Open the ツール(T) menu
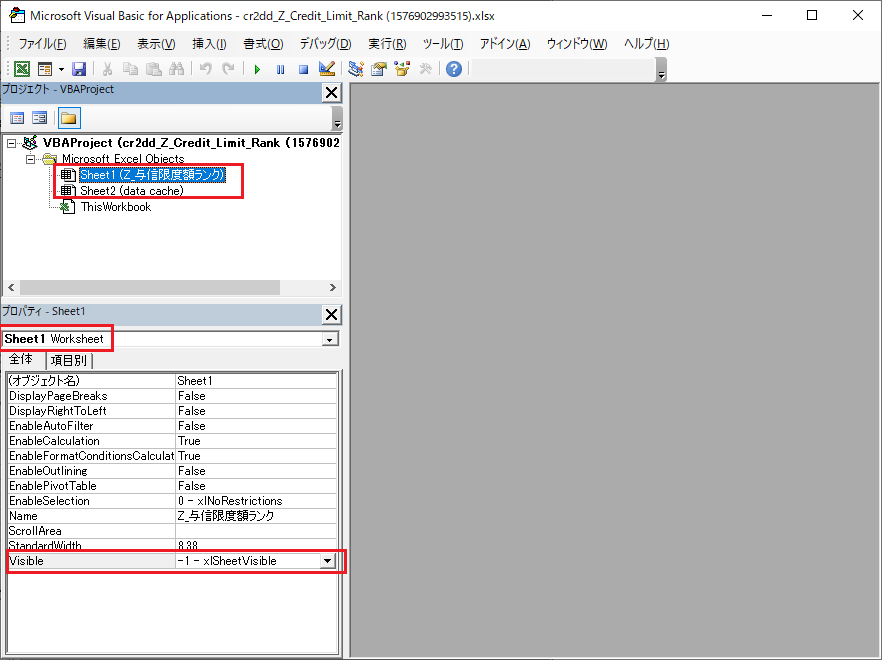This screenshot has height=660, width=882. (x=443, y=44)
